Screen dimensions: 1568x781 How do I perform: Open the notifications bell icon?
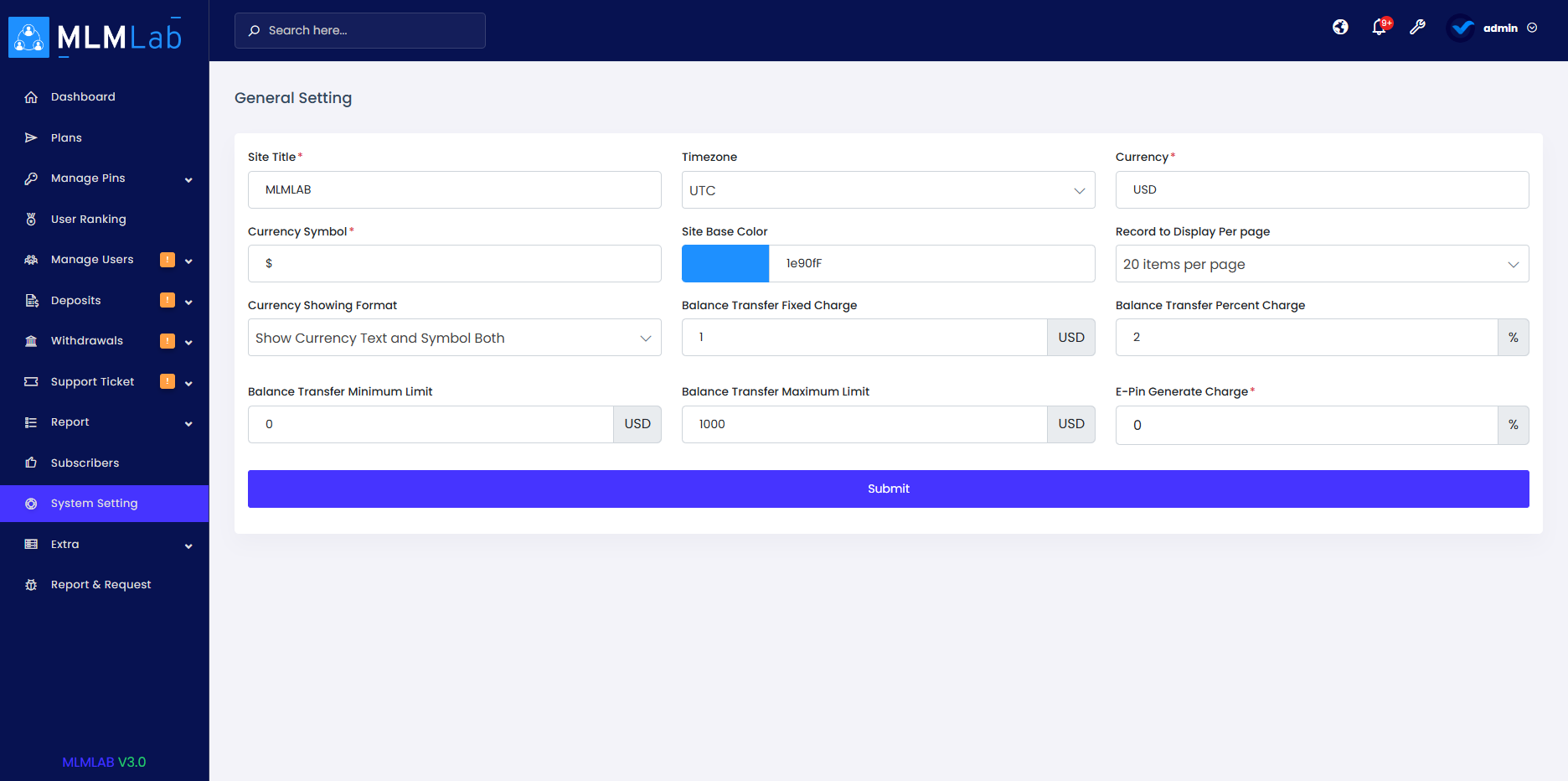pyautogui.click(x=1379, y=28)
